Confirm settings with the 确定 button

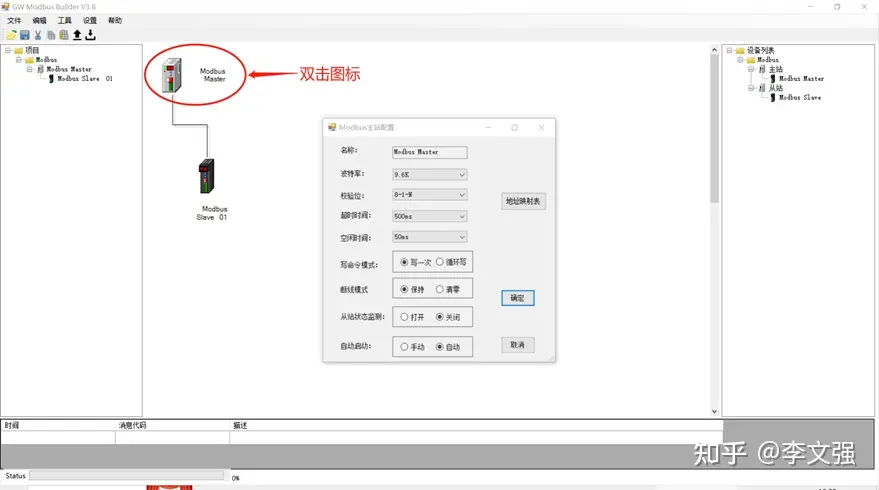pos(517,298)
